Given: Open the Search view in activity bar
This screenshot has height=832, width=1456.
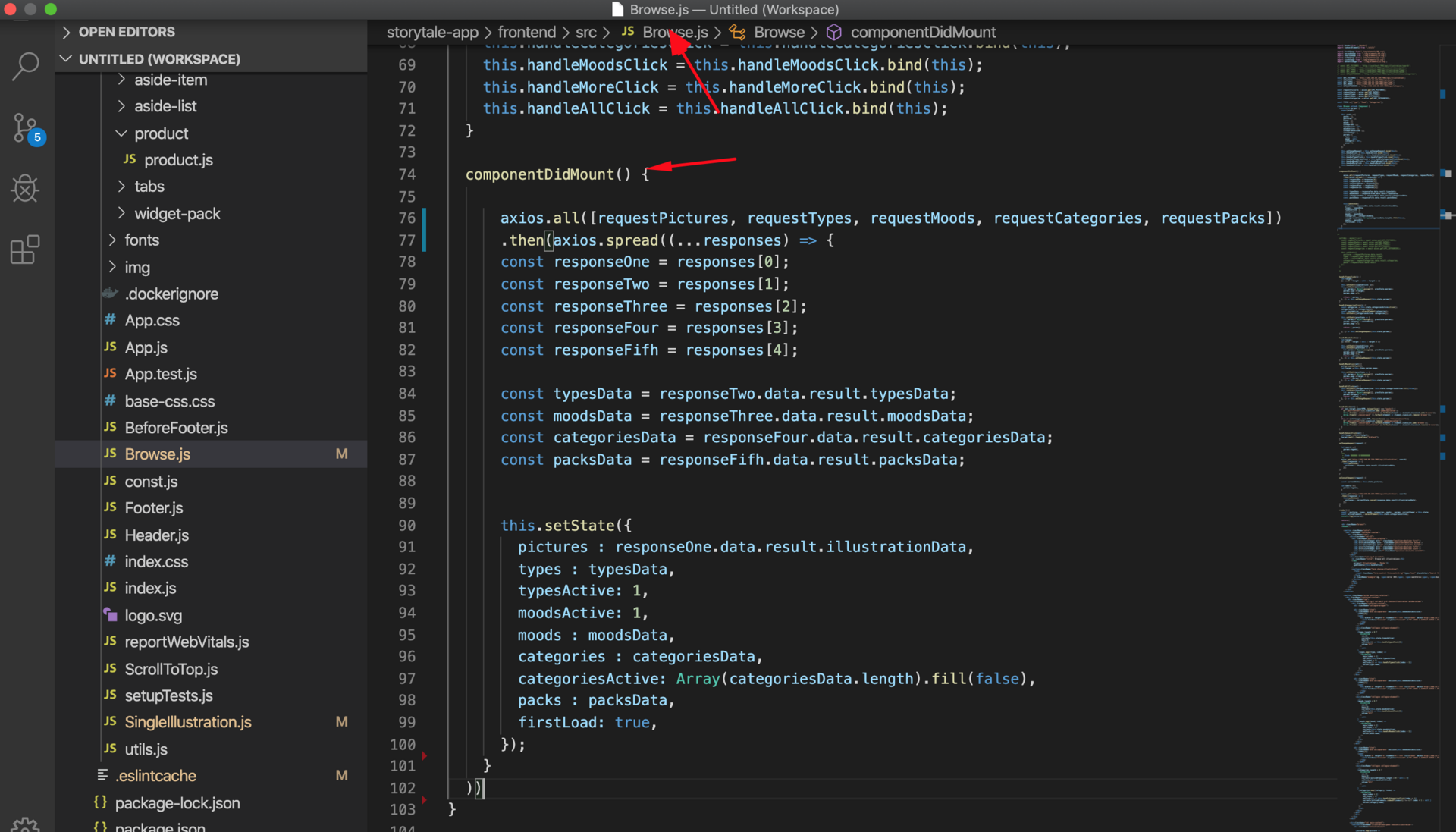Looking at the screenshot, I should pos(26,67).
